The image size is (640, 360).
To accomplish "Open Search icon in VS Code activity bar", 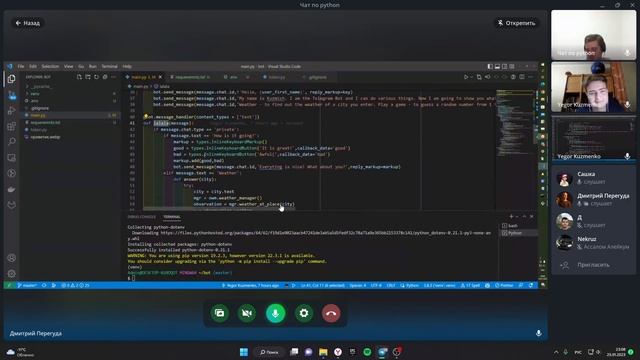I will tap(11, 142).
